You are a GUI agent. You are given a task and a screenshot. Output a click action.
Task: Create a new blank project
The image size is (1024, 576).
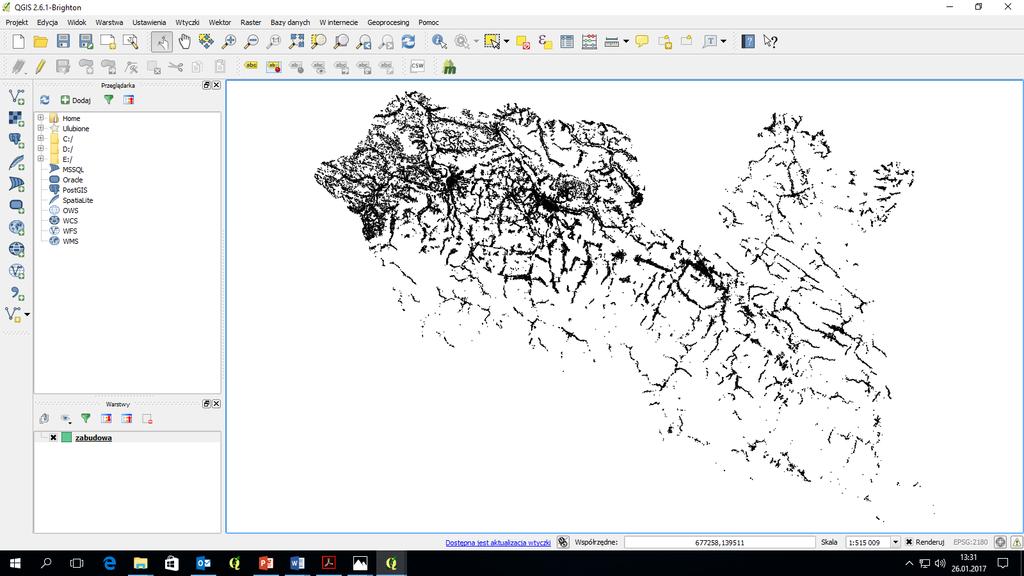(18, 42)
